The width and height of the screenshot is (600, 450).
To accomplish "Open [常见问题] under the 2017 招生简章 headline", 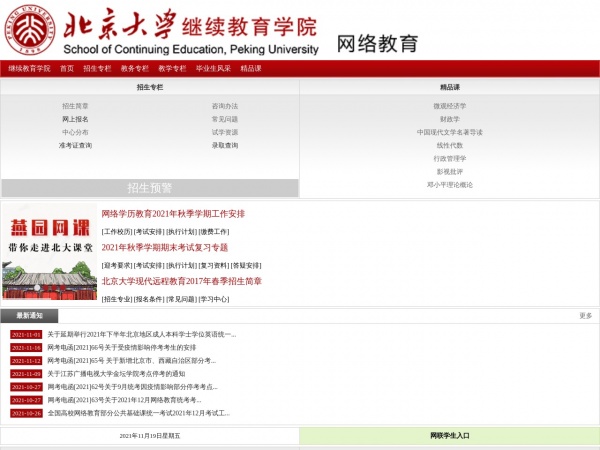I will tap(181, 299).
